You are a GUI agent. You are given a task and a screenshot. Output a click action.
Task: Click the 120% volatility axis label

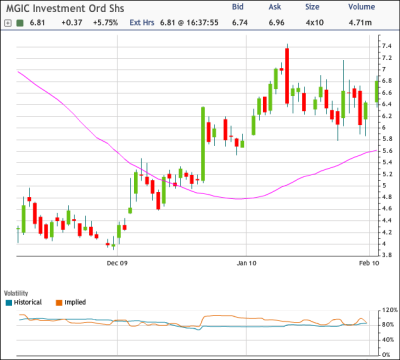(x=390, y=310)
